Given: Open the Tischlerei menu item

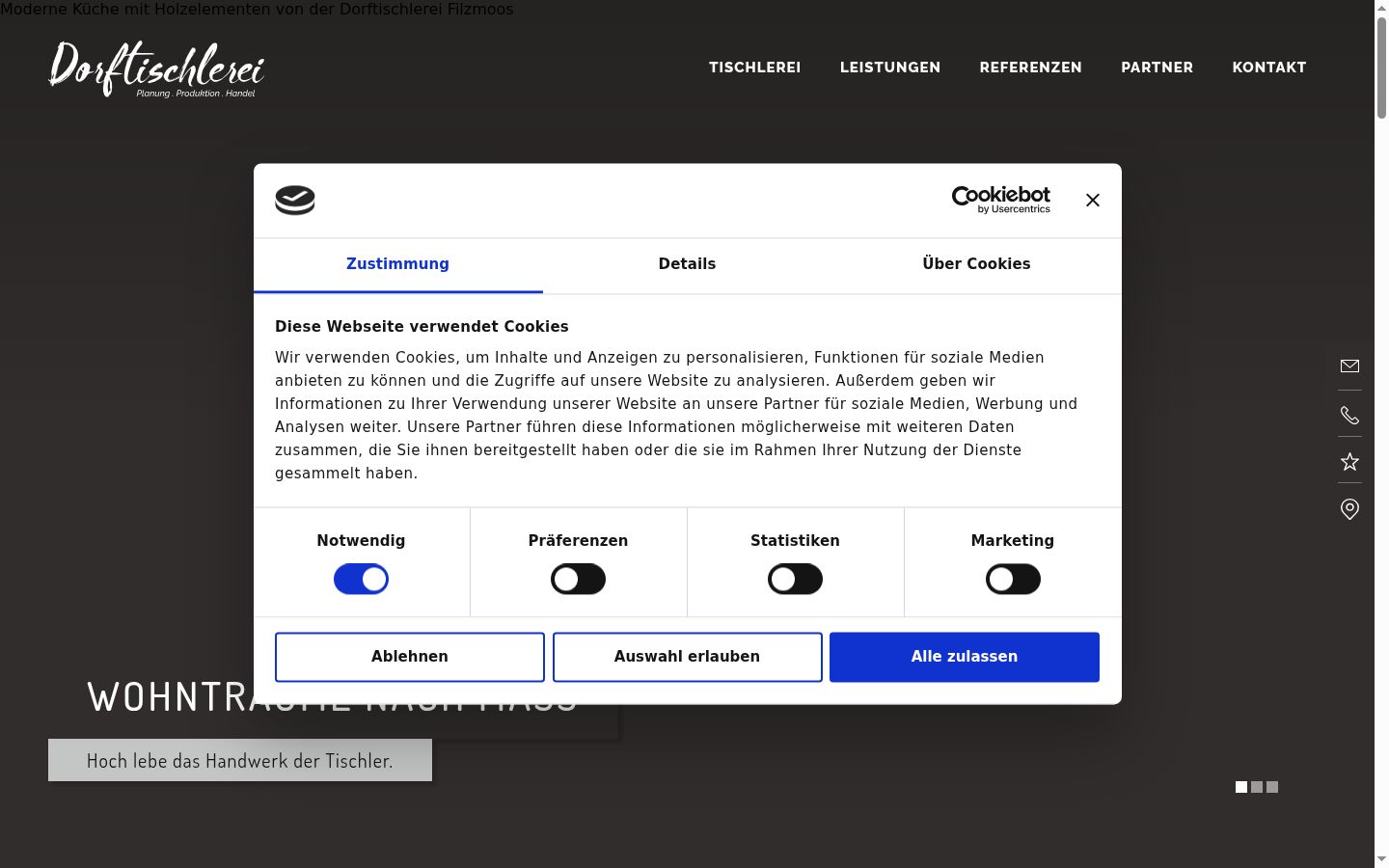Looking at the screenshot, I should point(754,68).
